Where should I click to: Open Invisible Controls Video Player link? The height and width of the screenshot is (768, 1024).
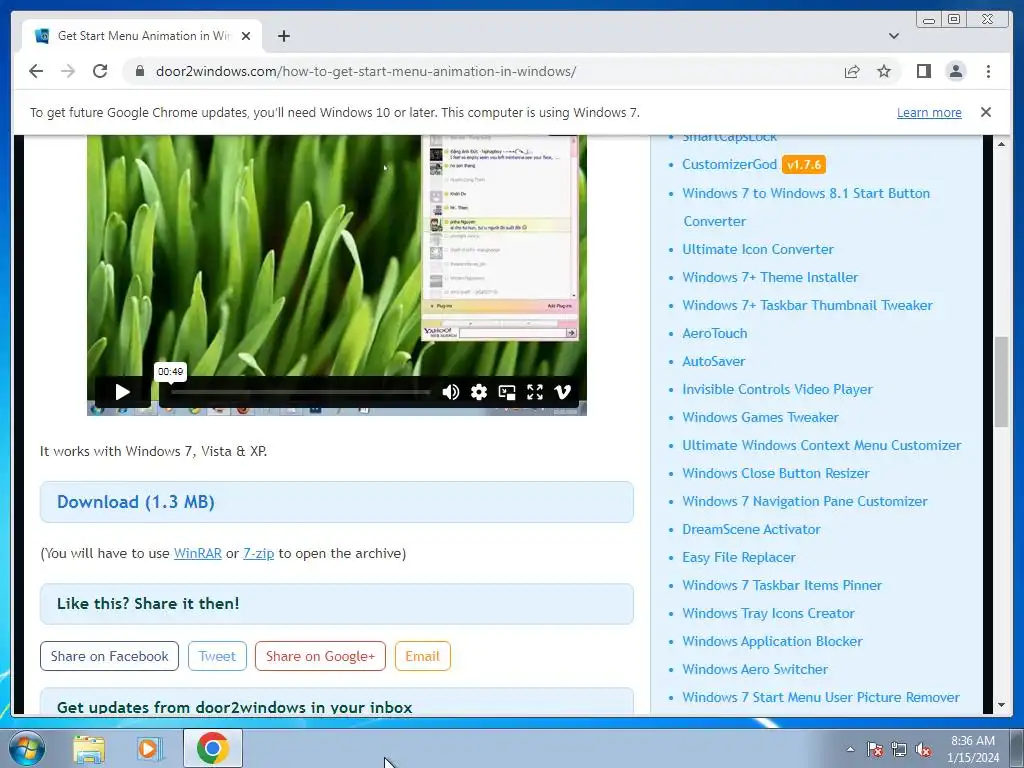(777, 390)
